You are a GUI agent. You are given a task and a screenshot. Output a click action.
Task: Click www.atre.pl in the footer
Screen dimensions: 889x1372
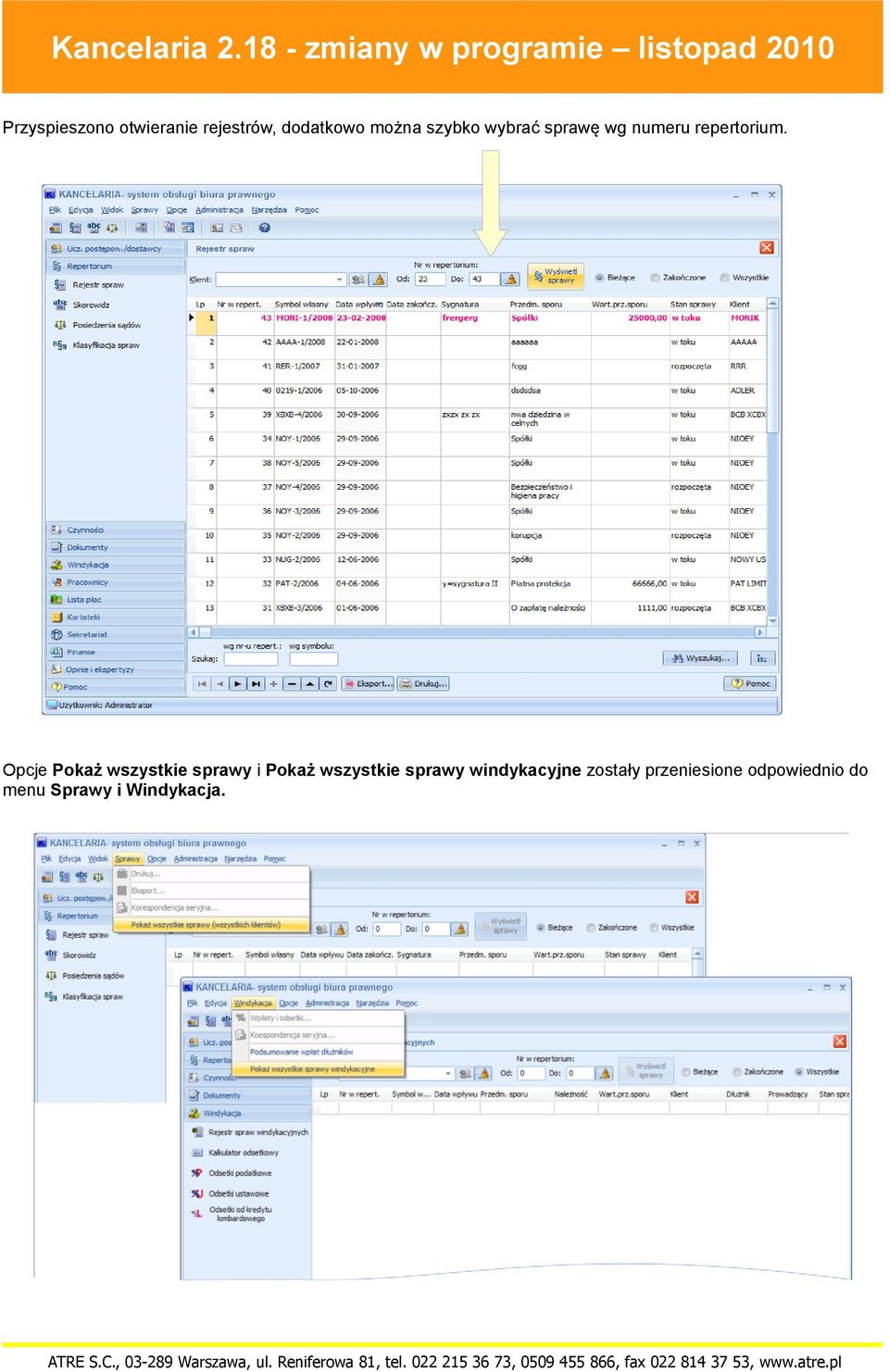pos(800,1362)
